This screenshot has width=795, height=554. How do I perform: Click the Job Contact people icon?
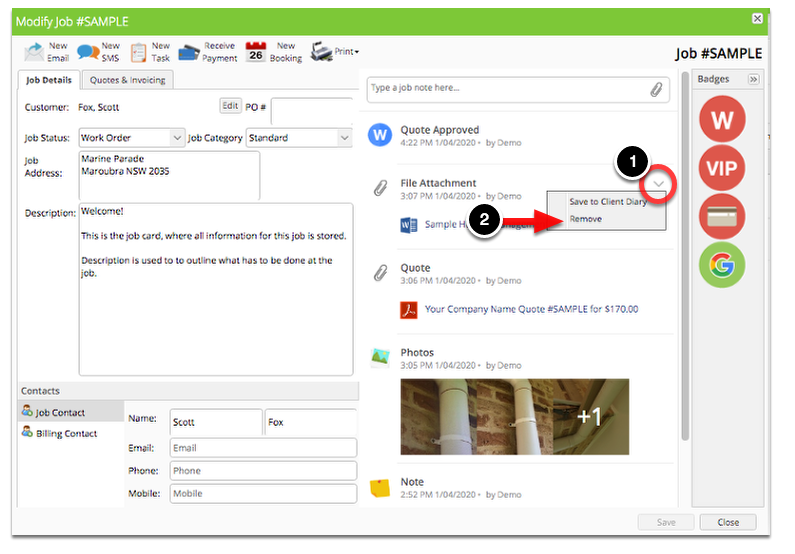(27, 411)
